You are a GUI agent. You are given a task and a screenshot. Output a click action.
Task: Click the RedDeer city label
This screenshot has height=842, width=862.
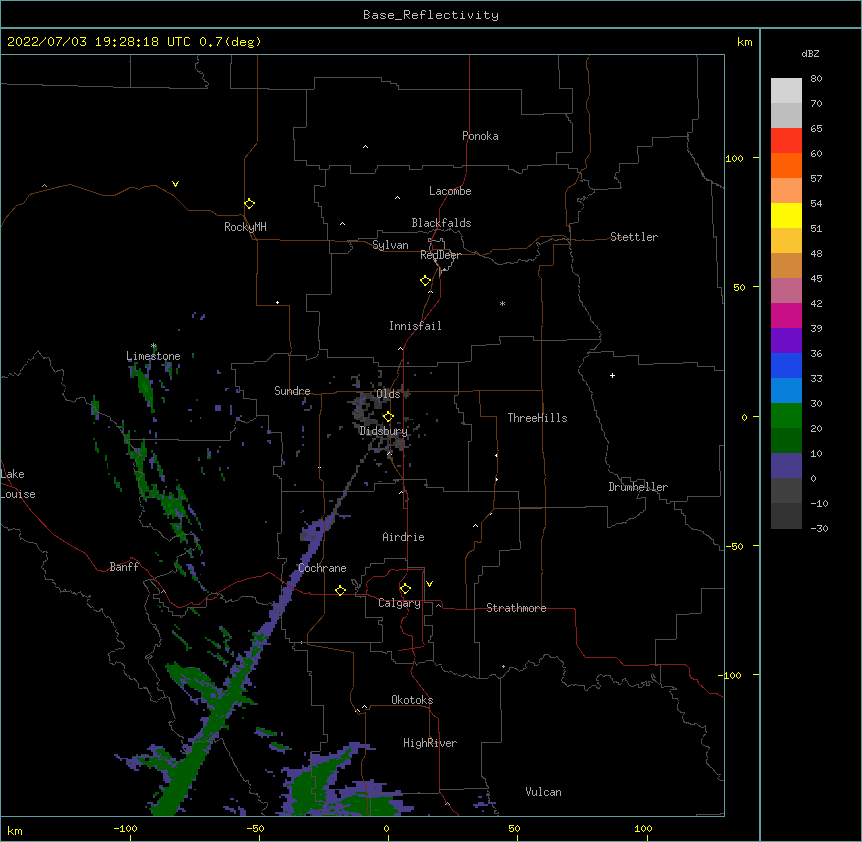pos(440,255)
